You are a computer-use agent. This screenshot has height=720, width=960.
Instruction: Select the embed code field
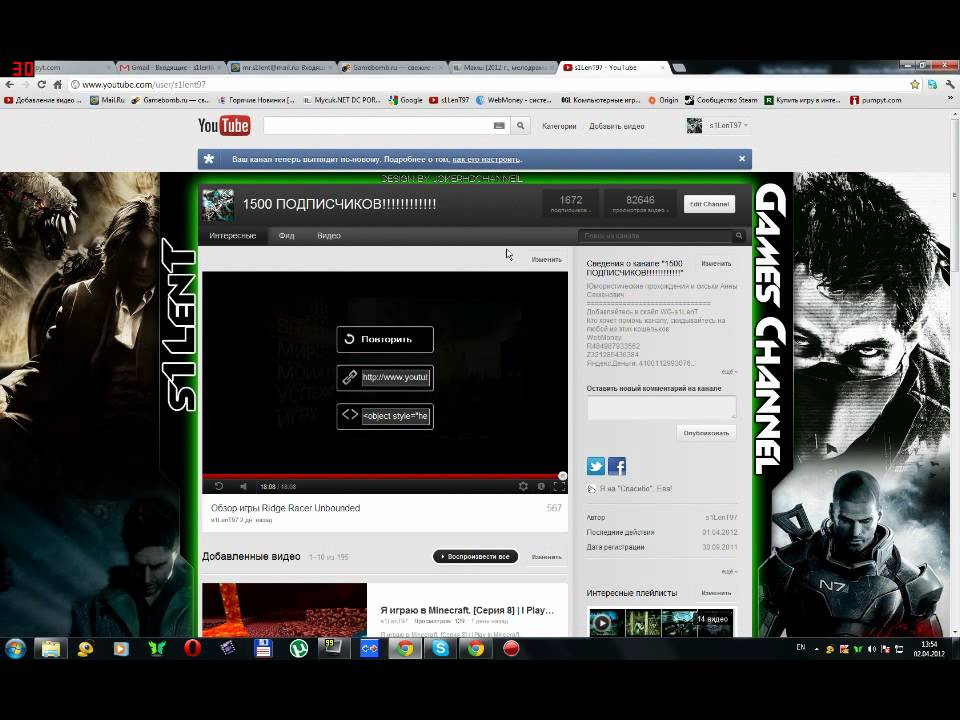coord(395,416)
